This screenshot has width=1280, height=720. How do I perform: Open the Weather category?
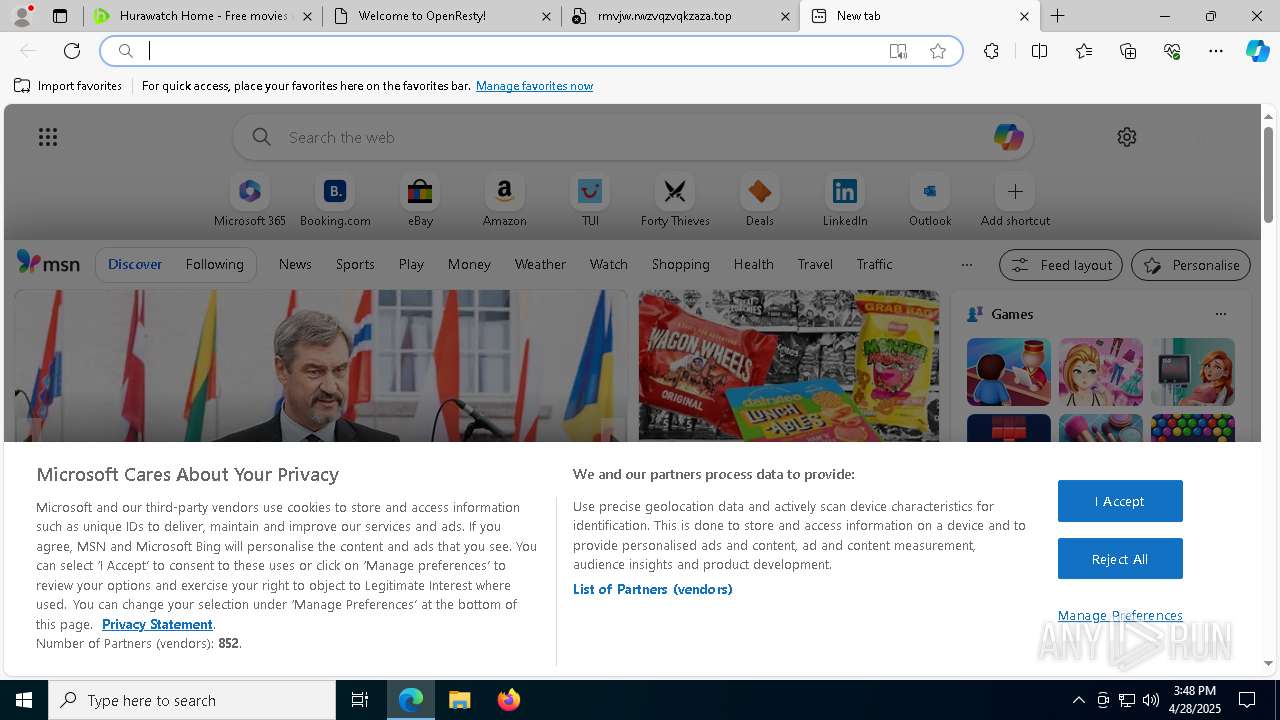[x=540, y=264]
